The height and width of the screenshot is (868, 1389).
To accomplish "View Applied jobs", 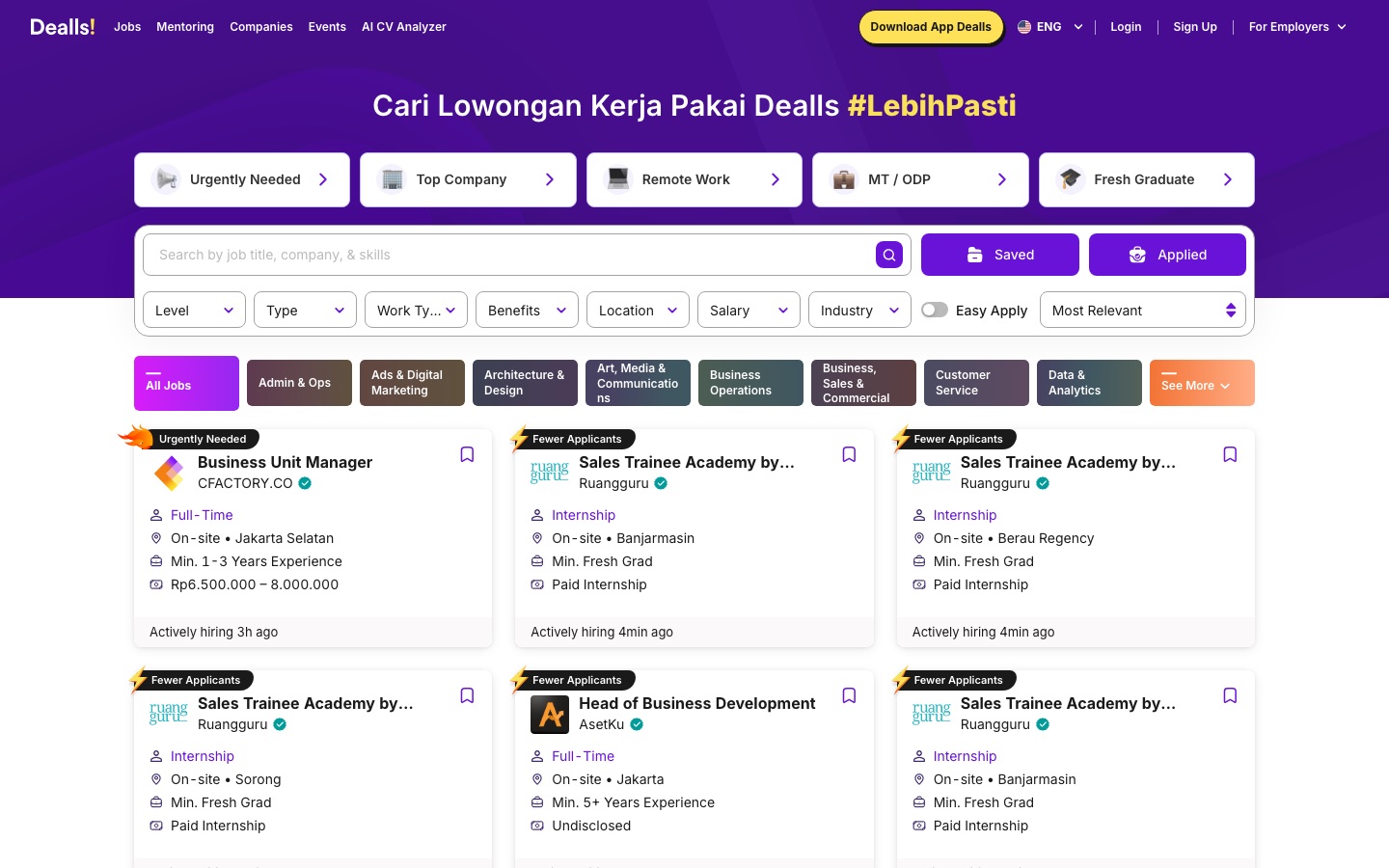I will click(x=1167, y=255).
